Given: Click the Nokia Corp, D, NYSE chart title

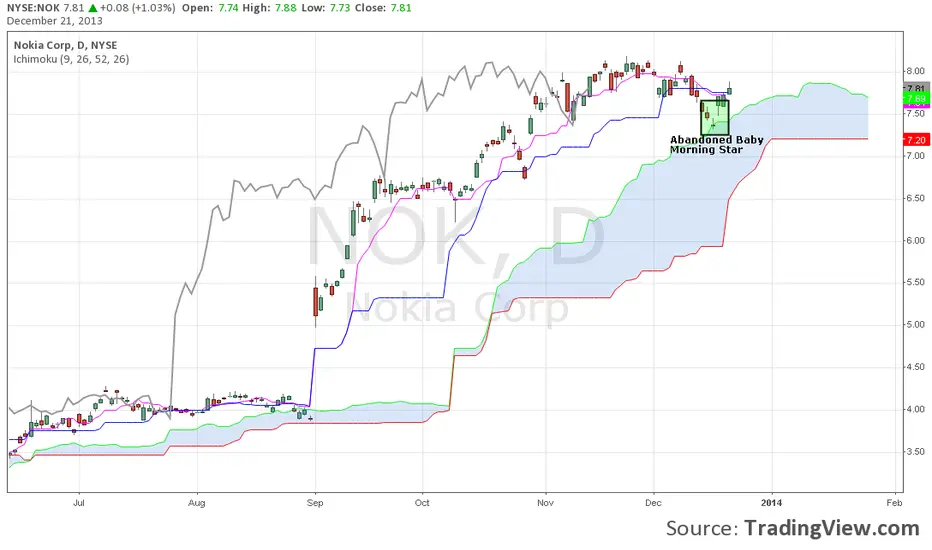Looking at the screenshot, I should coord(65,45).
